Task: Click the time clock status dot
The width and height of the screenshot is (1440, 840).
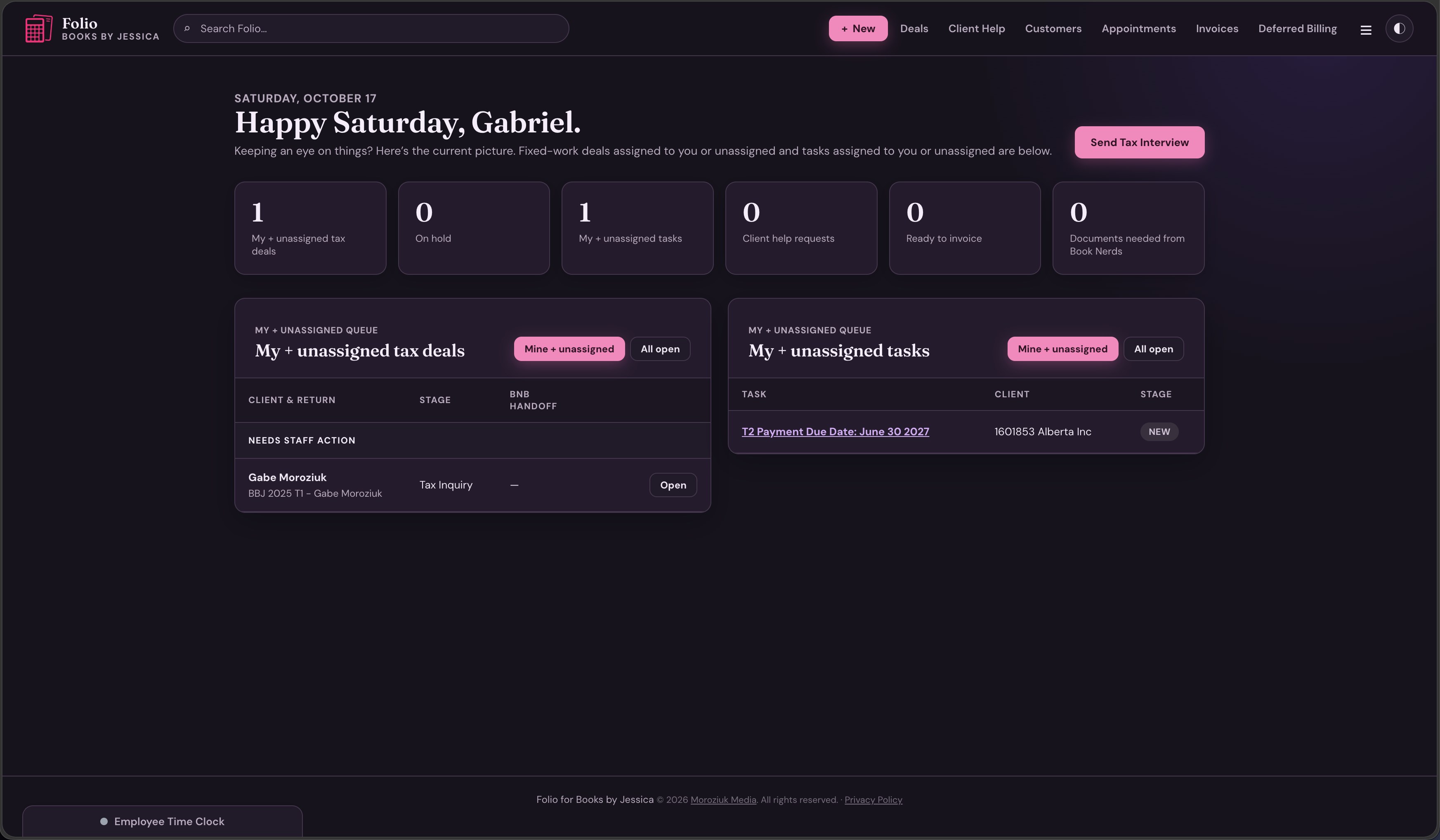Action: pyautogui.click(x=104, y=822)
